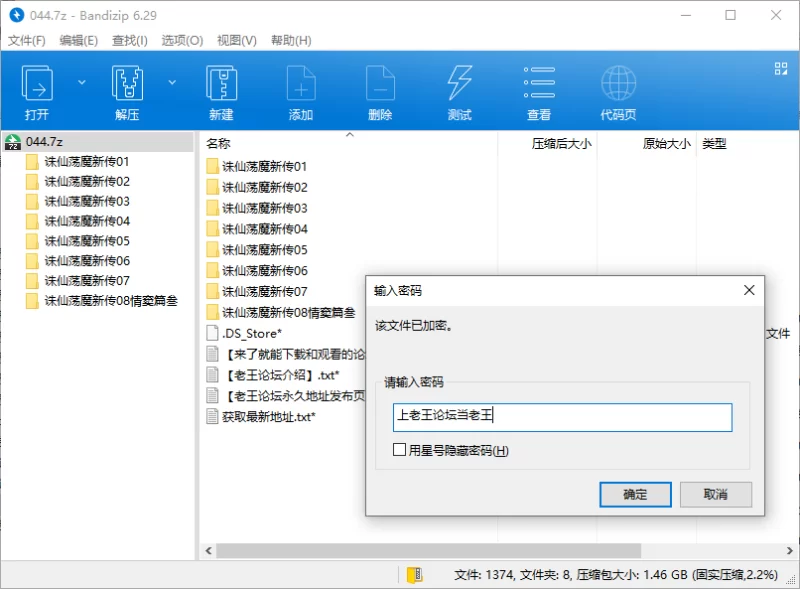Select 诛仙荡魔新传02 in the left tree
This screenshot has width=800, height=589.
coord(87,182)
